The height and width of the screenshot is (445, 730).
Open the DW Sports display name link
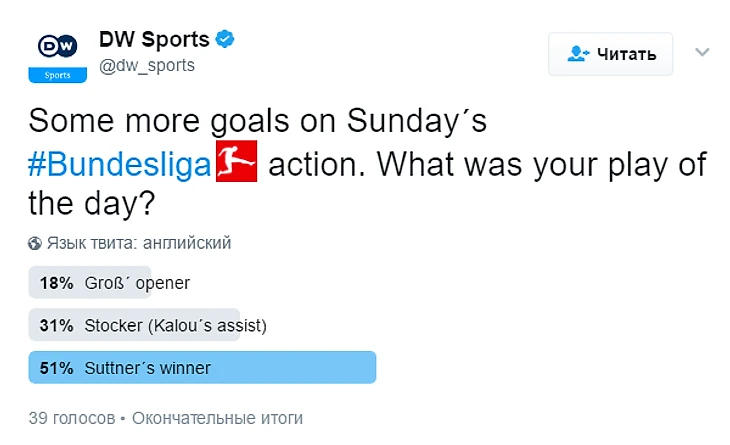point(153,39)
